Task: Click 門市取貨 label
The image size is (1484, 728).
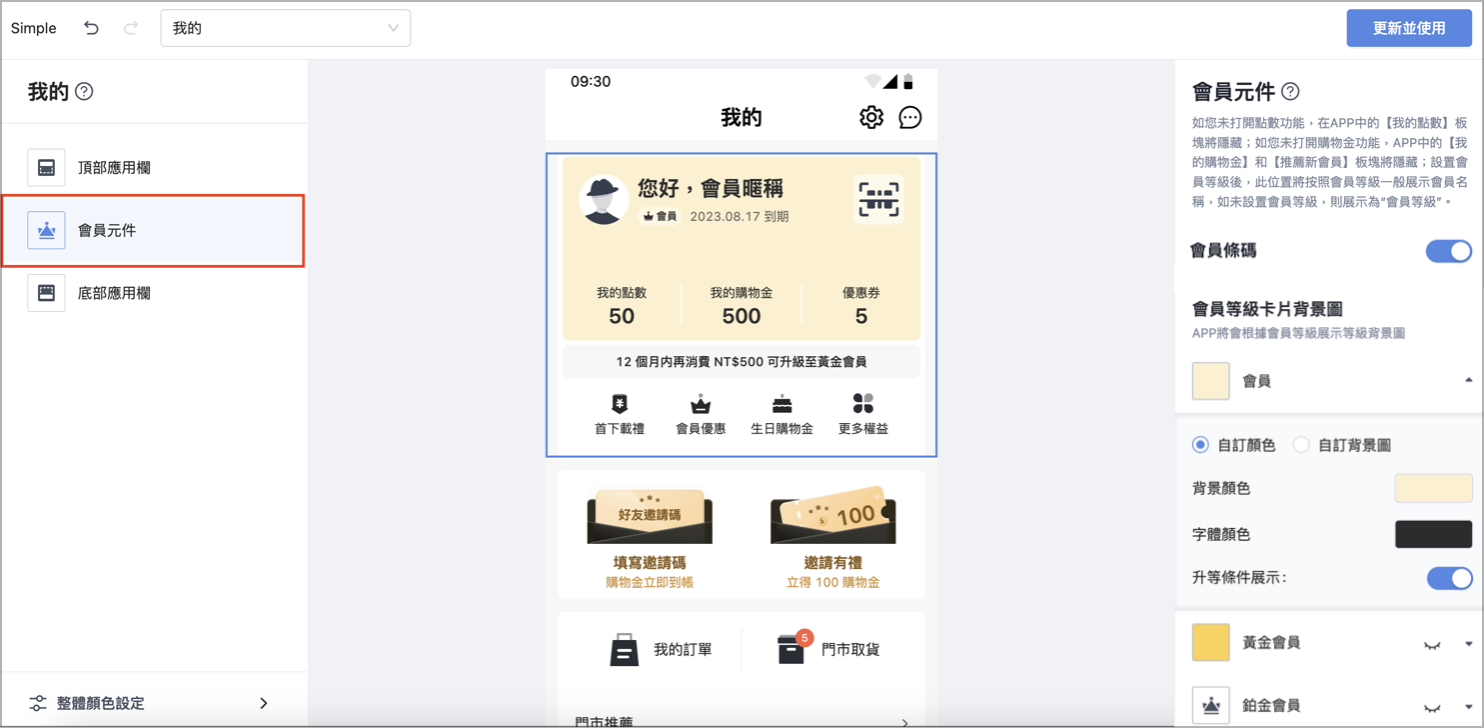Action: click(x=850, y=650)
